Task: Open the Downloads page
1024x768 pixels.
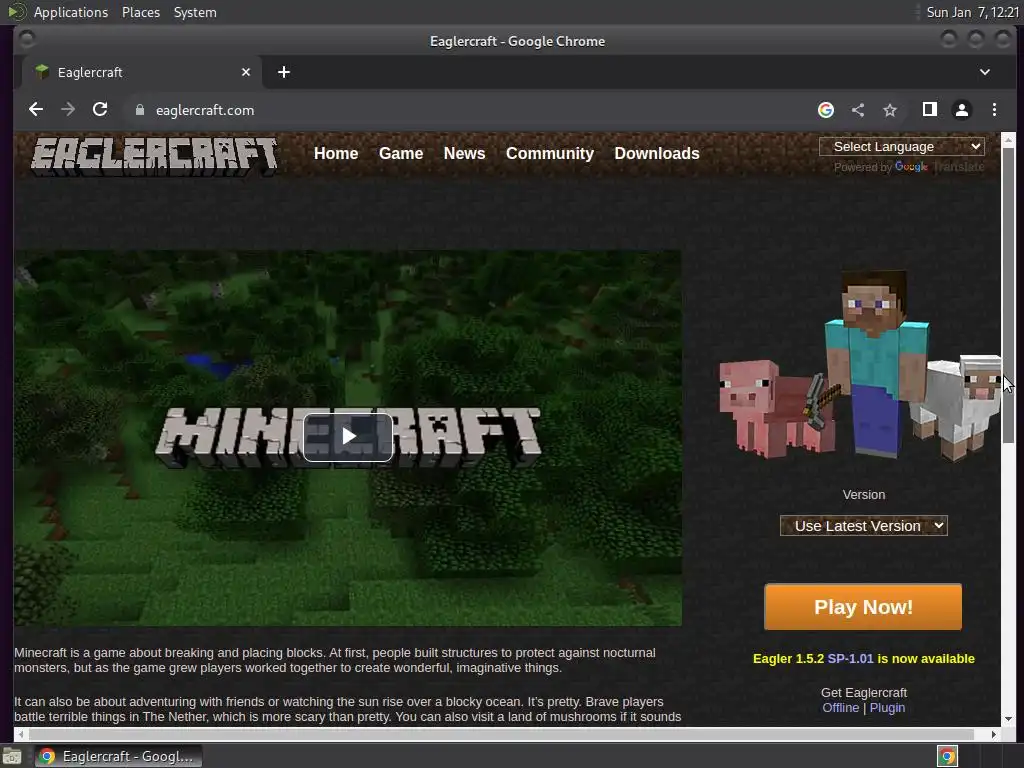Action: 656,153
